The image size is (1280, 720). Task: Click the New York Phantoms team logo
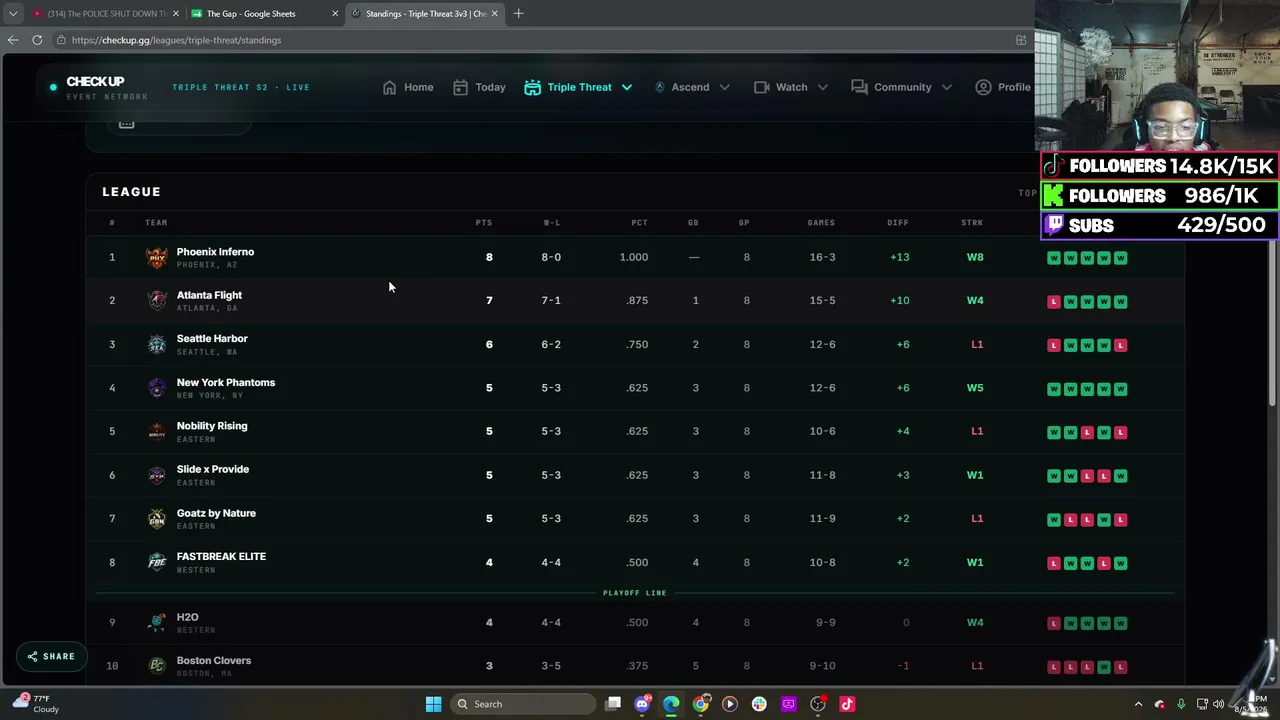tap(156, 388)
